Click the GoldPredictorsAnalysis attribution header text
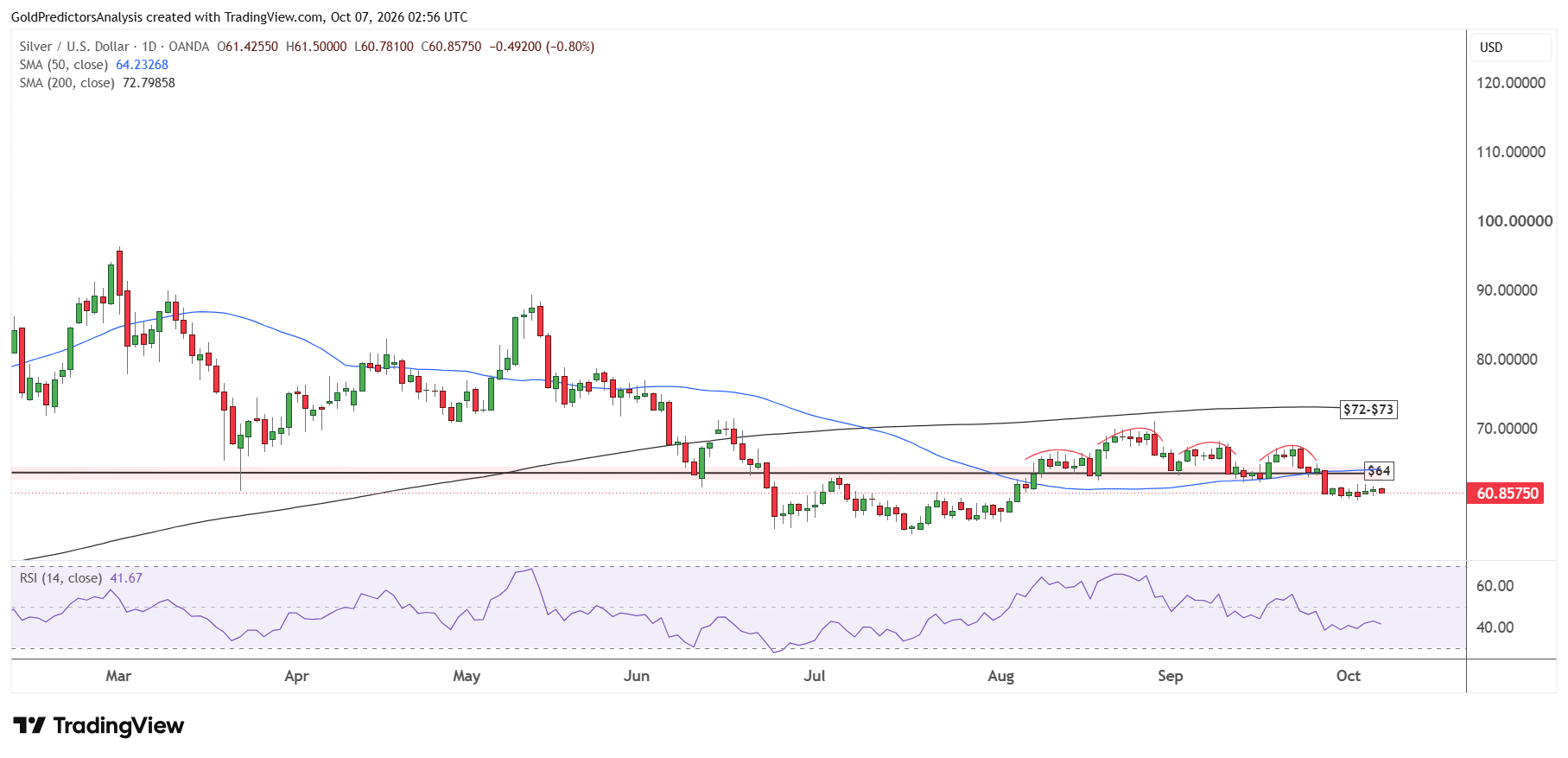 tap(239, 17)
